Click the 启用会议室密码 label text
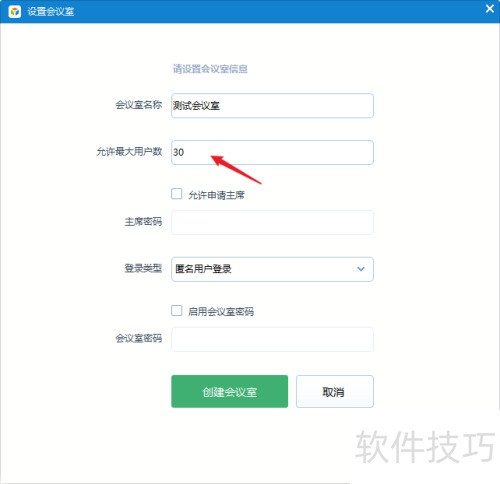This screenshot has height=484, width=500. pos(221,312)
